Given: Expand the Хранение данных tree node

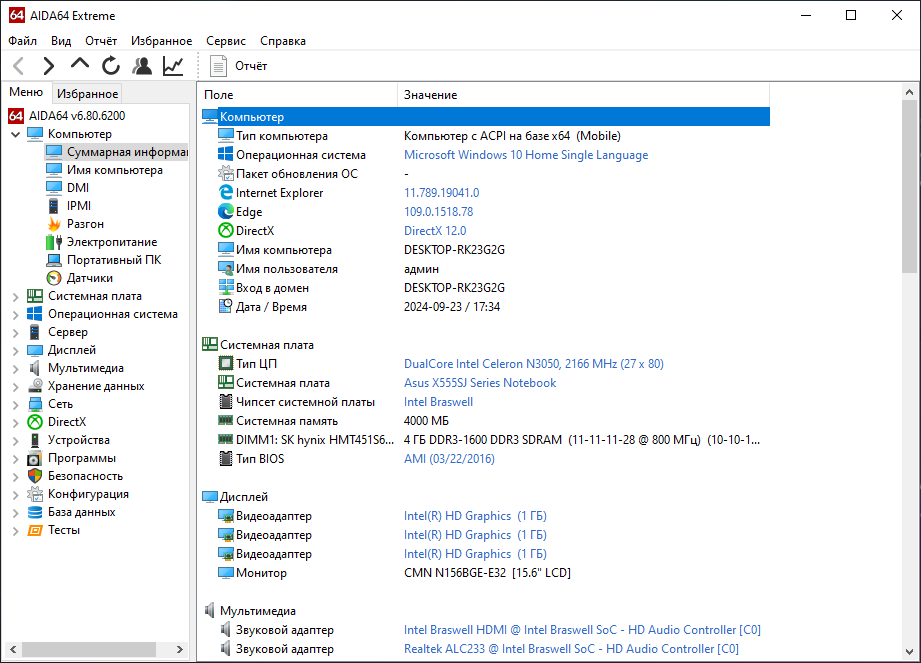Looking at the screenshot, I should coord(15,386).
